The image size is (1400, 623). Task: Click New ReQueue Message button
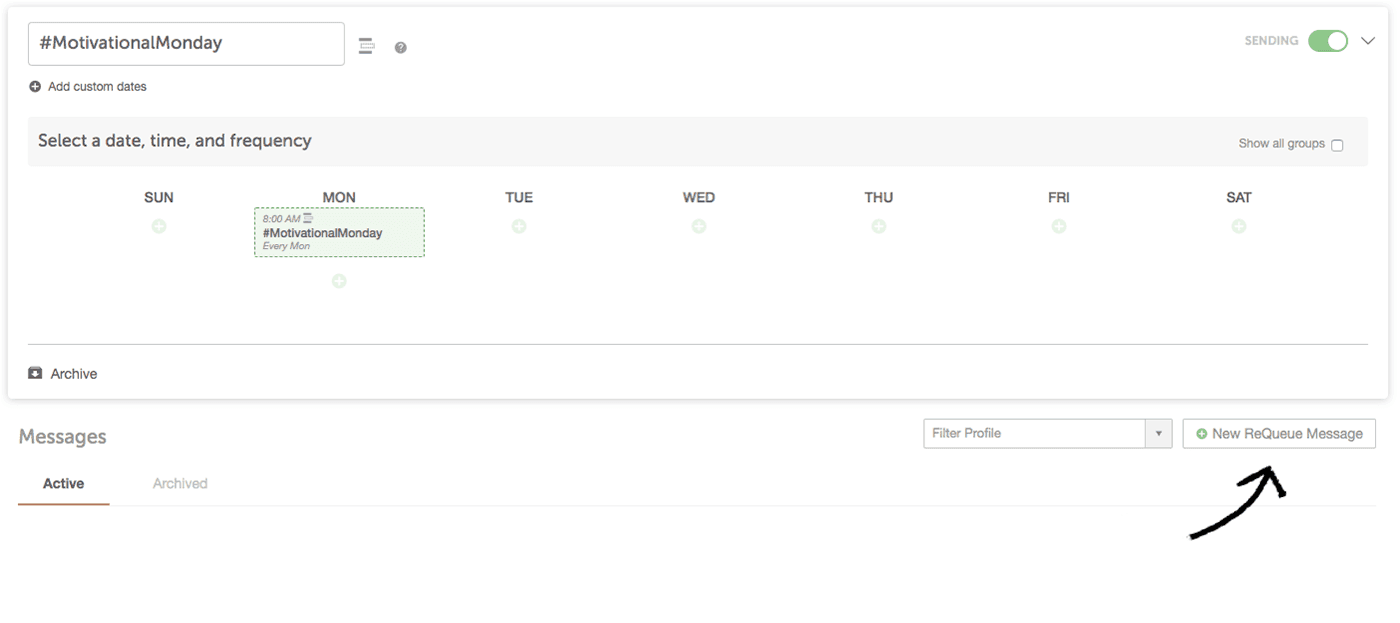1279,433
